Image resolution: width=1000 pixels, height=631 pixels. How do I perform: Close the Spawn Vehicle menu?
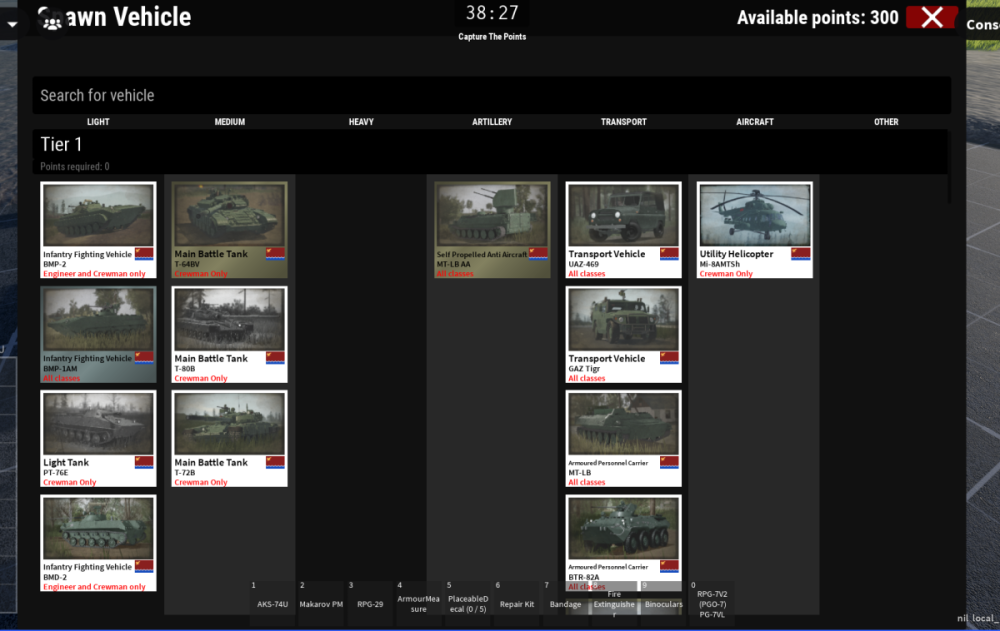point(932,17)
